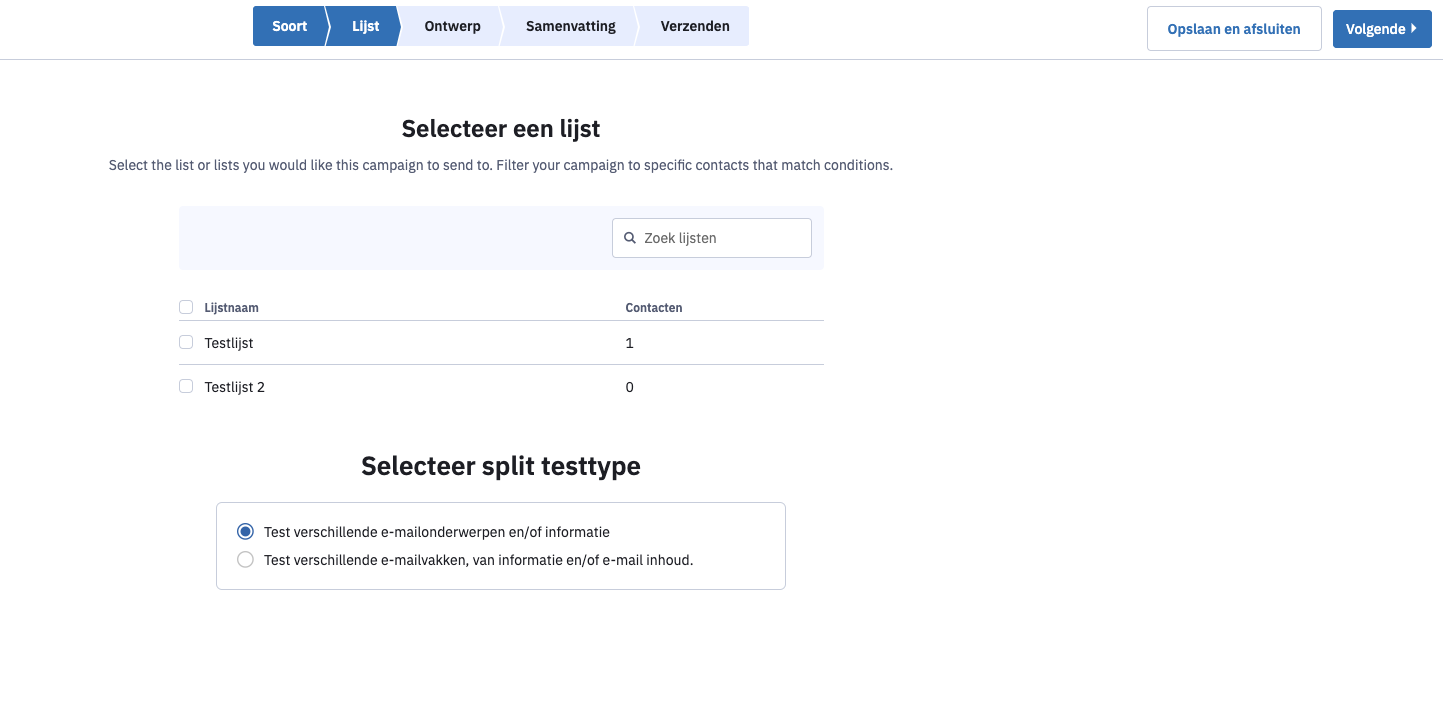
Task: Click the magnifier icon in search box
Action: [630, 238]
